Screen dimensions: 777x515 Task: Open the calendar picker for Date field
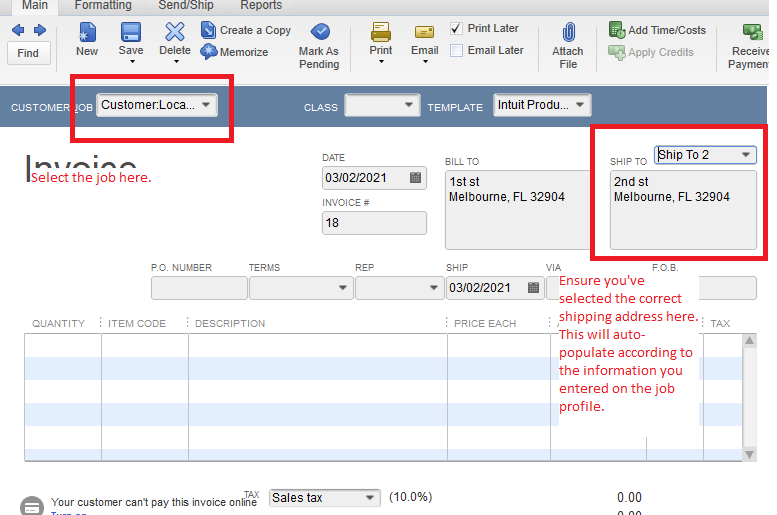pyautogui.click(x=416, y=177)
